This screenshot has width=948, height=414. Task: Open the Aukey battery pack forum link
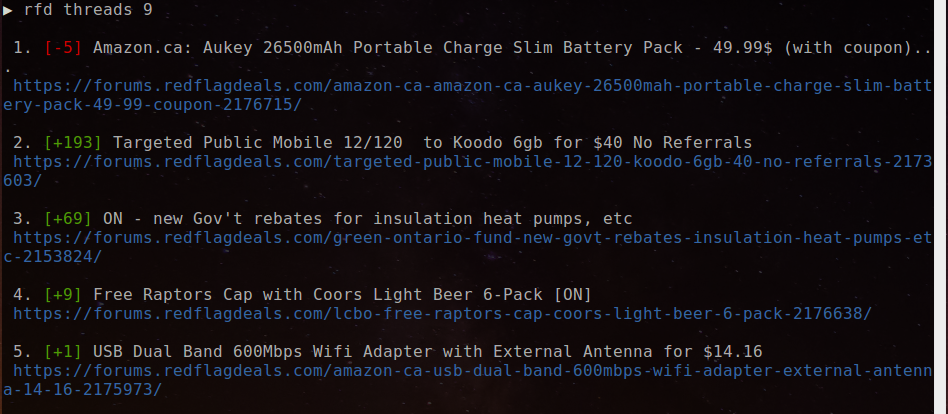473,86
